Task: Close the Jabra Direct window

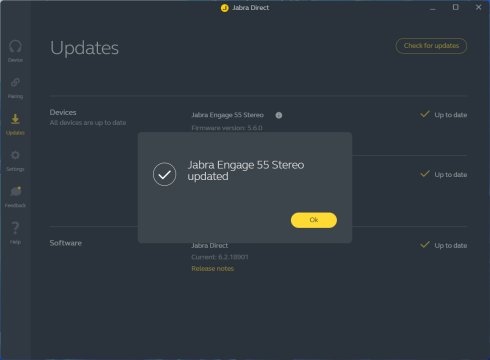Action: click(x=478, y=7)
